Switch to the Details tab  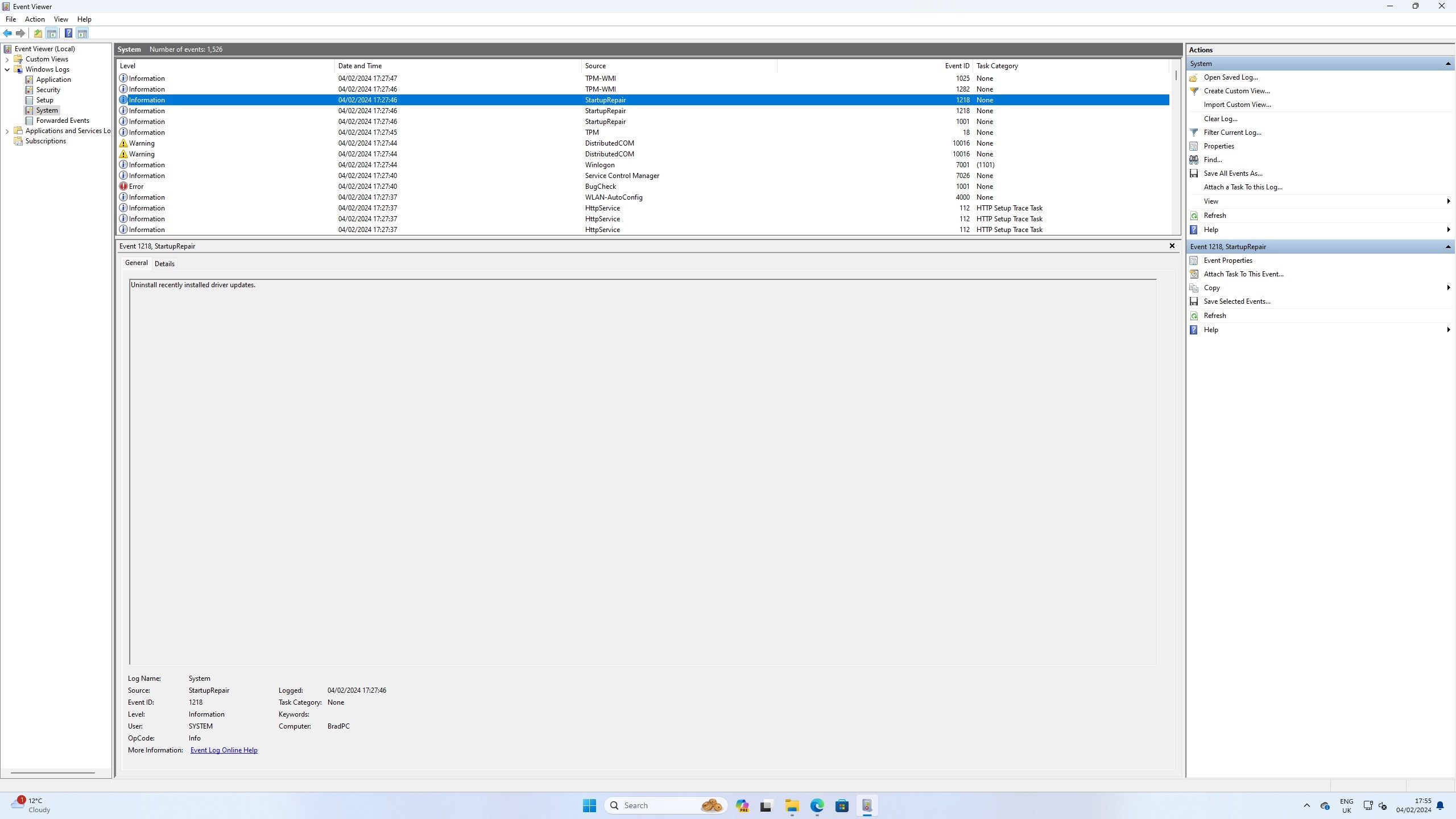[x=164, y=264]
